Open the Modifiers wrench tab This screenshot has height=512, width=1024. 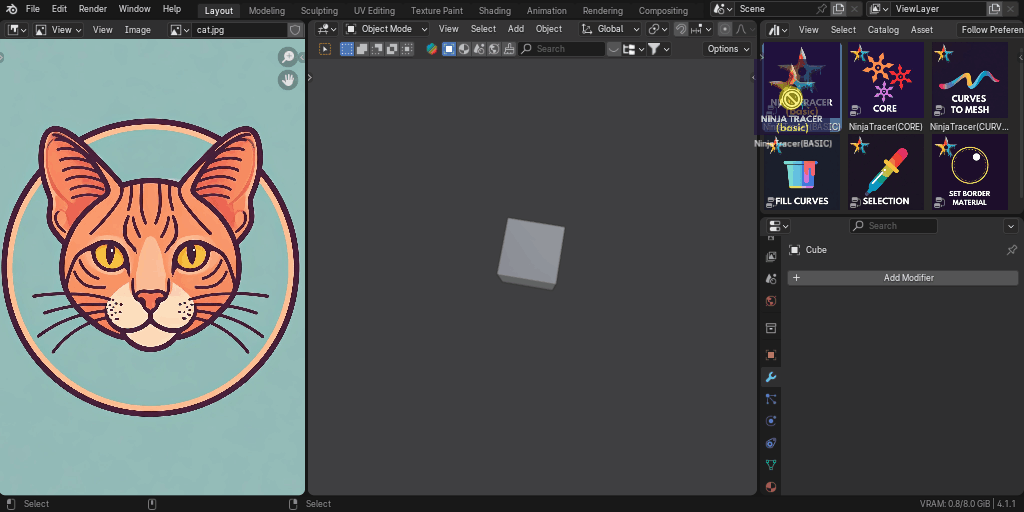point(771,377)
